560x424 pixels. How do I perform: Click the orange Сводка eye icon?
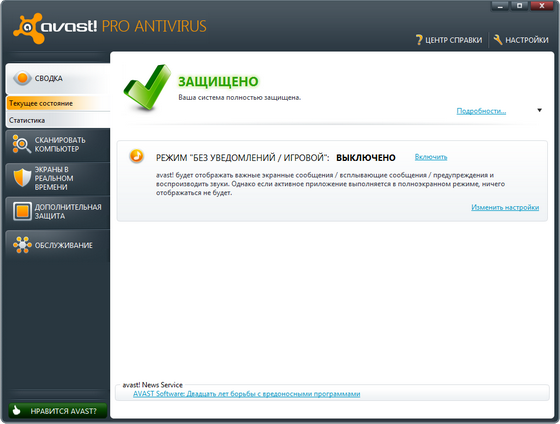point(22,78)
